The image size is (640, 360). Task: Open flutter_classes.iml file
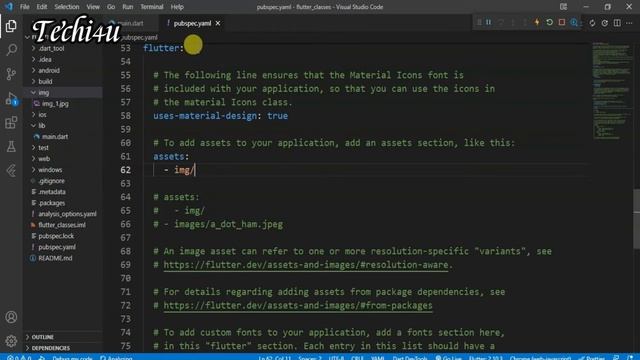62,224
